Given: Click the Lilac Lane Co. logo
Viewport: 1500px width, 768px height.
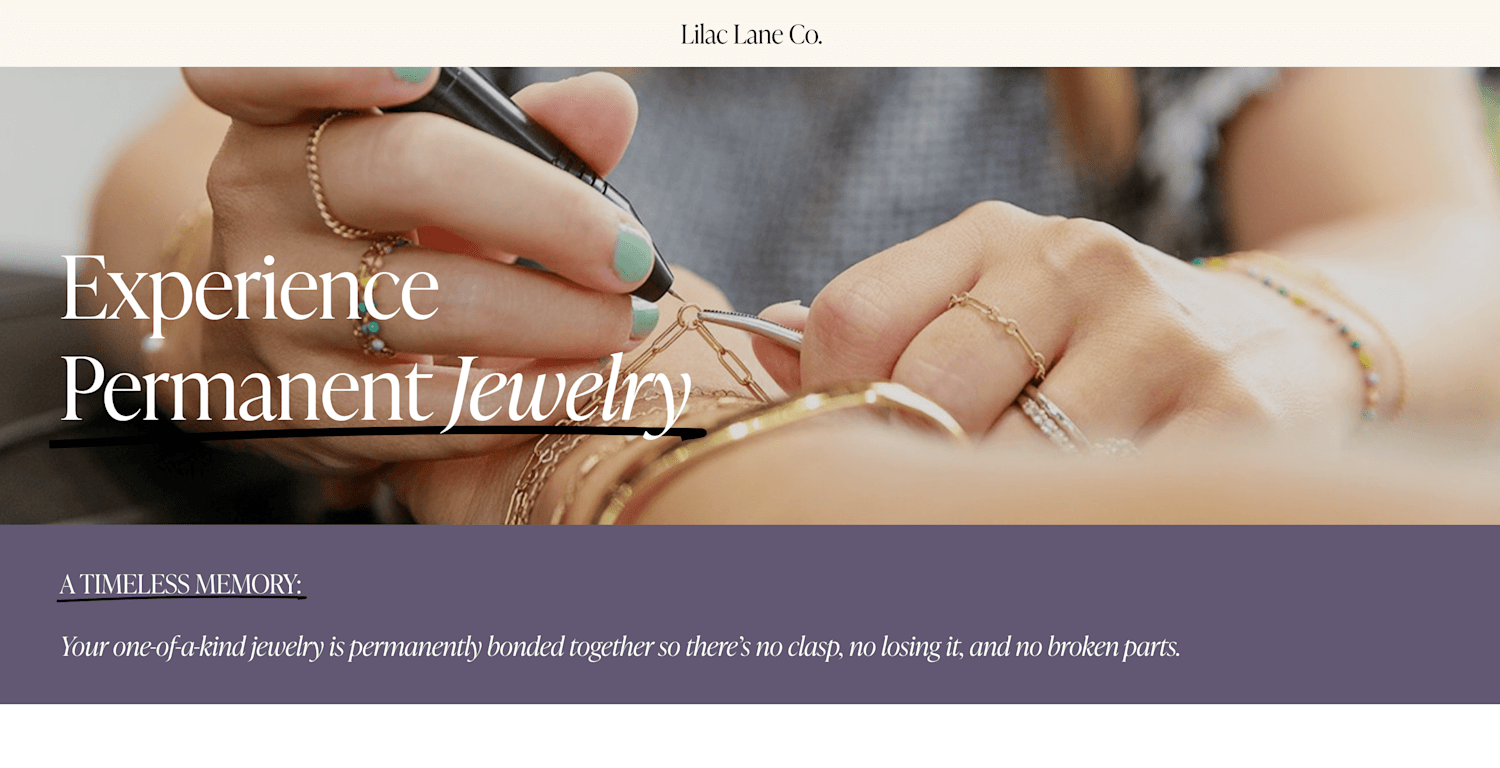Looking at the screenshot, I should tap(751, 34).
